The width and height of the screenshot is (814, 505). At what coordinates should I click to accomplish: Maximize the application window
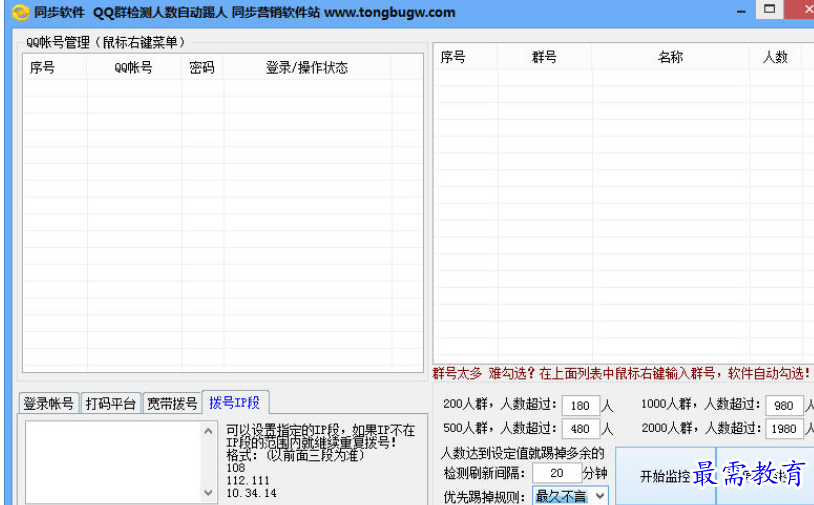click(x=769, y=9)
